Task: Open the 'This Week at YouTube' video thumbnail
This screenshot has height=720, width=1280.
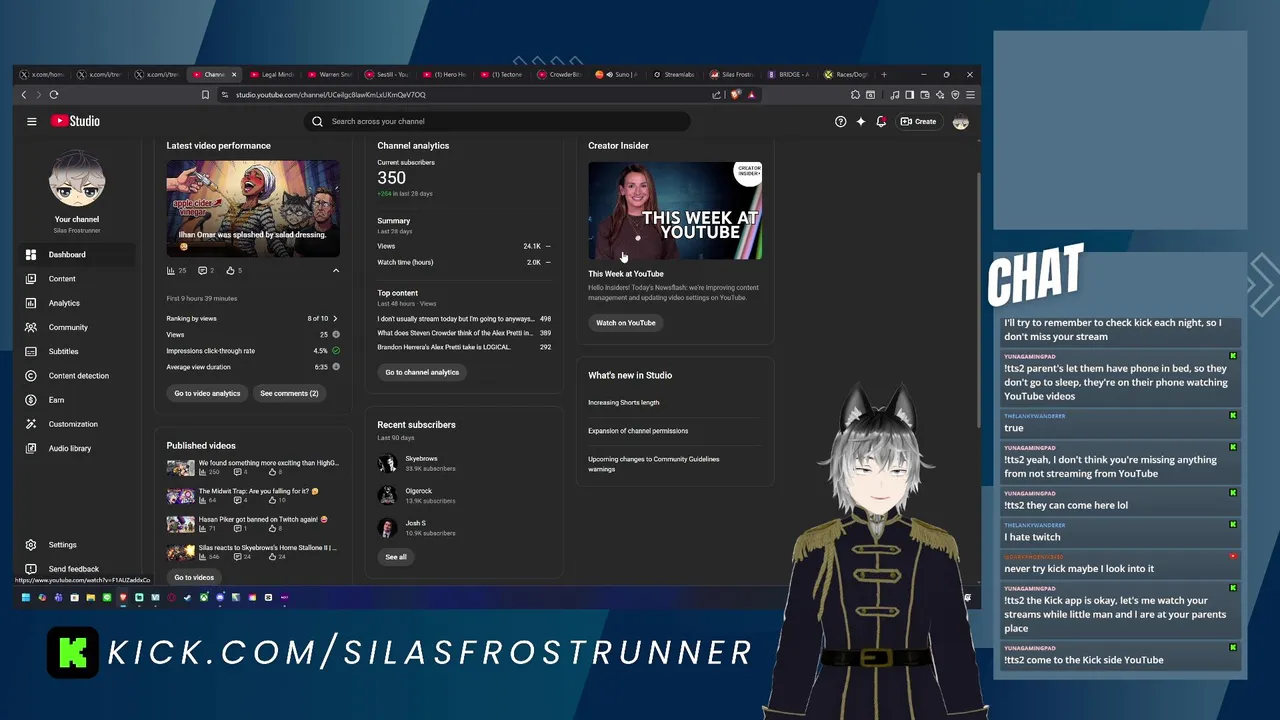Action: (675, 211)
